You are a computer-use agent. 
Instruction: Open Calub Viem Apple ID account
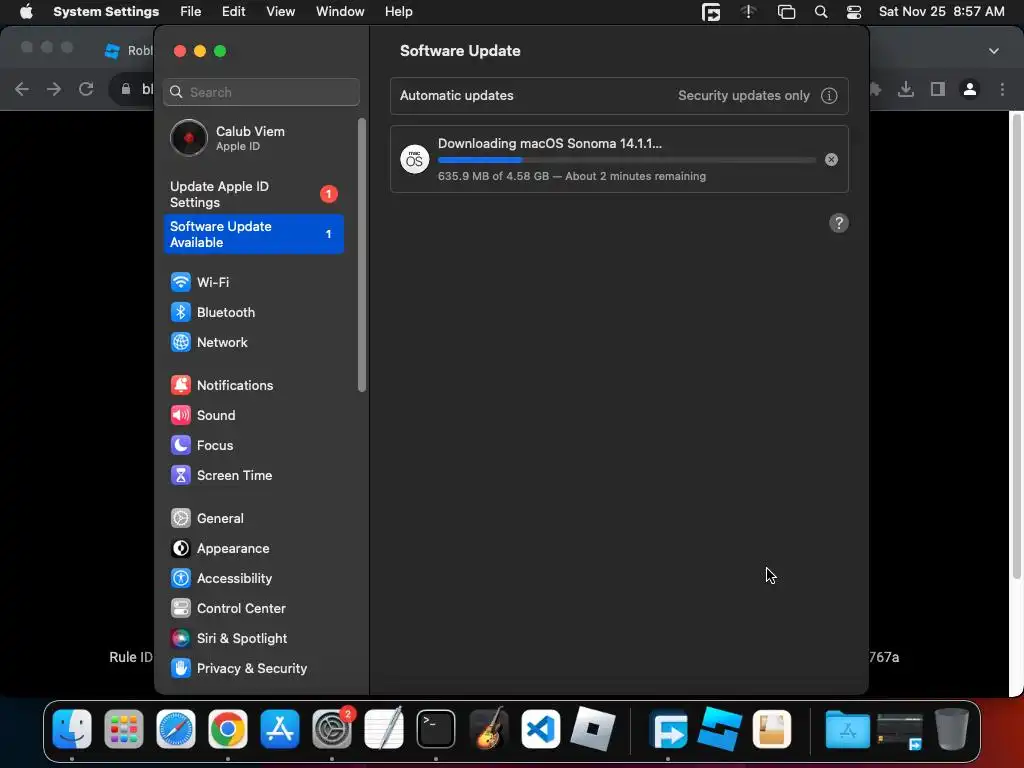pos(253,138)
